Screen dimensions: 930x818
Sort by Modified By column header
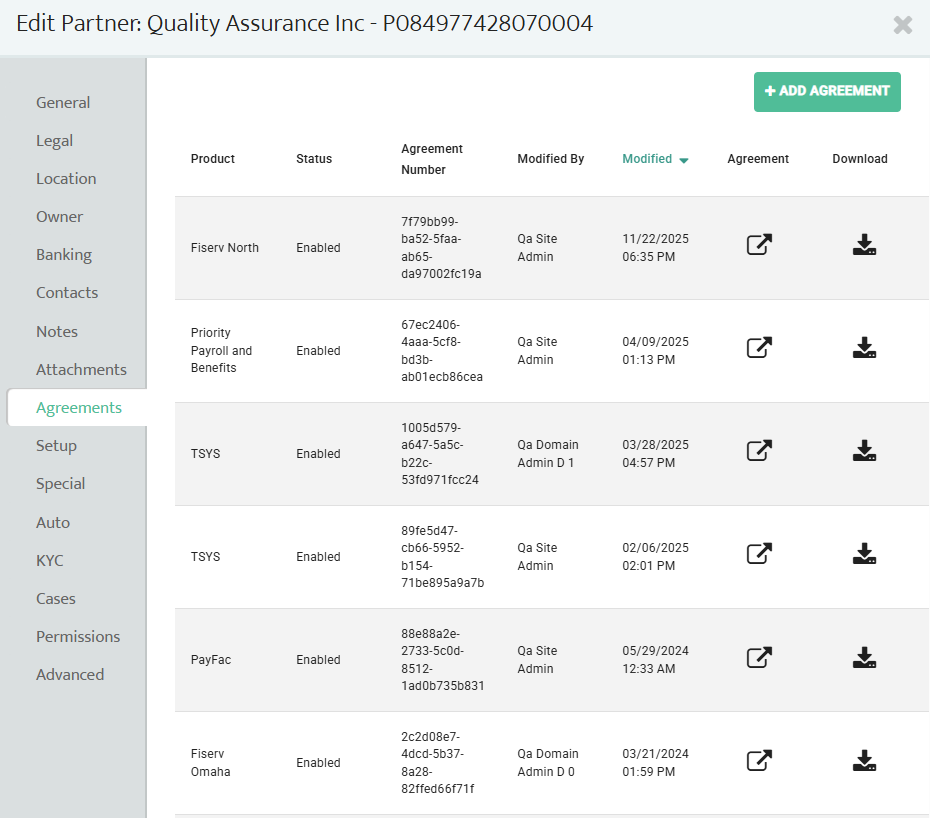[x=550, y=158]
